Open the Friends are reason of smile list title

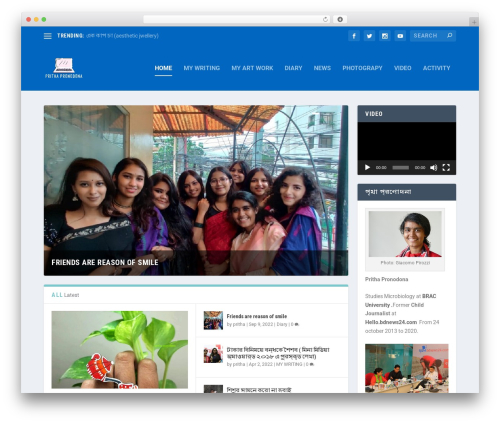(x=257, y=316)
